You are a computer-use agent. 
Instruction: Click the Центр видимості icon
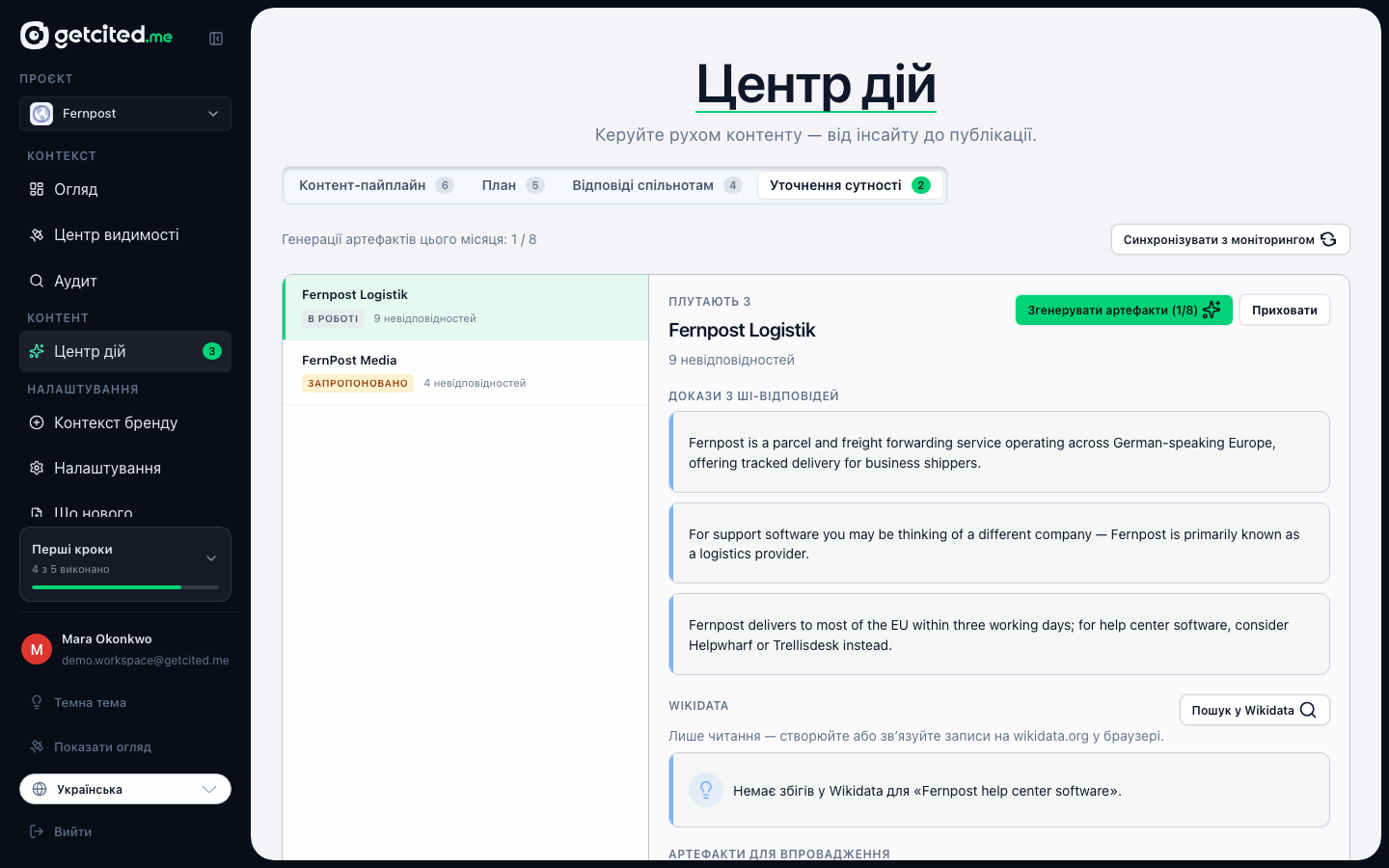37,234
